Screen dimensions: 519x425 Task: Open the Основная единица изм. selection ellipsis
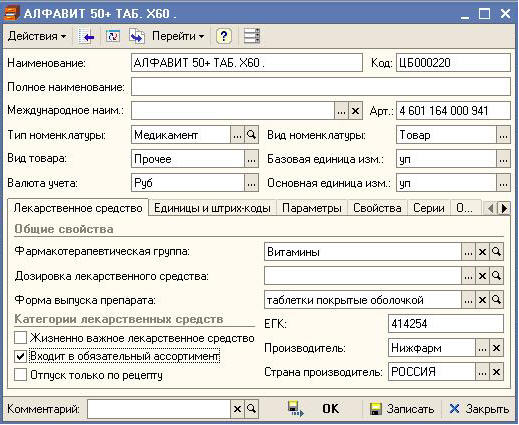[503, 183]
